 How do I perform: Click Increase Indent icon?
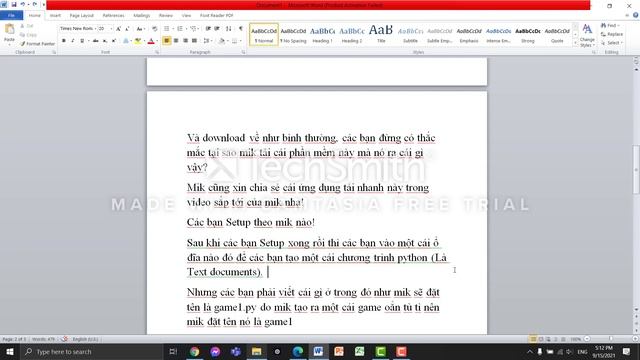[217, 29]
